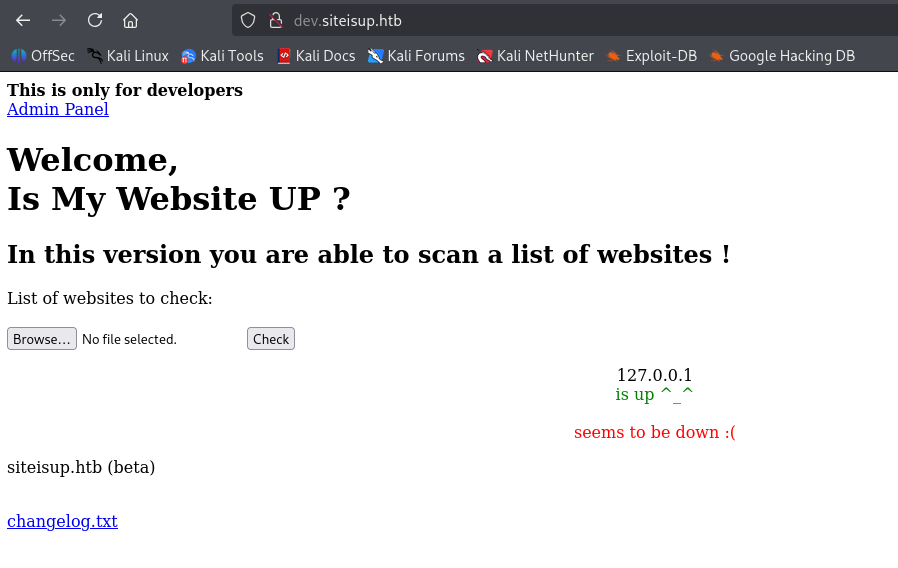898x568 pixels.
Task: Follow the Admin Panel link
Action: [x=58, y=109]
